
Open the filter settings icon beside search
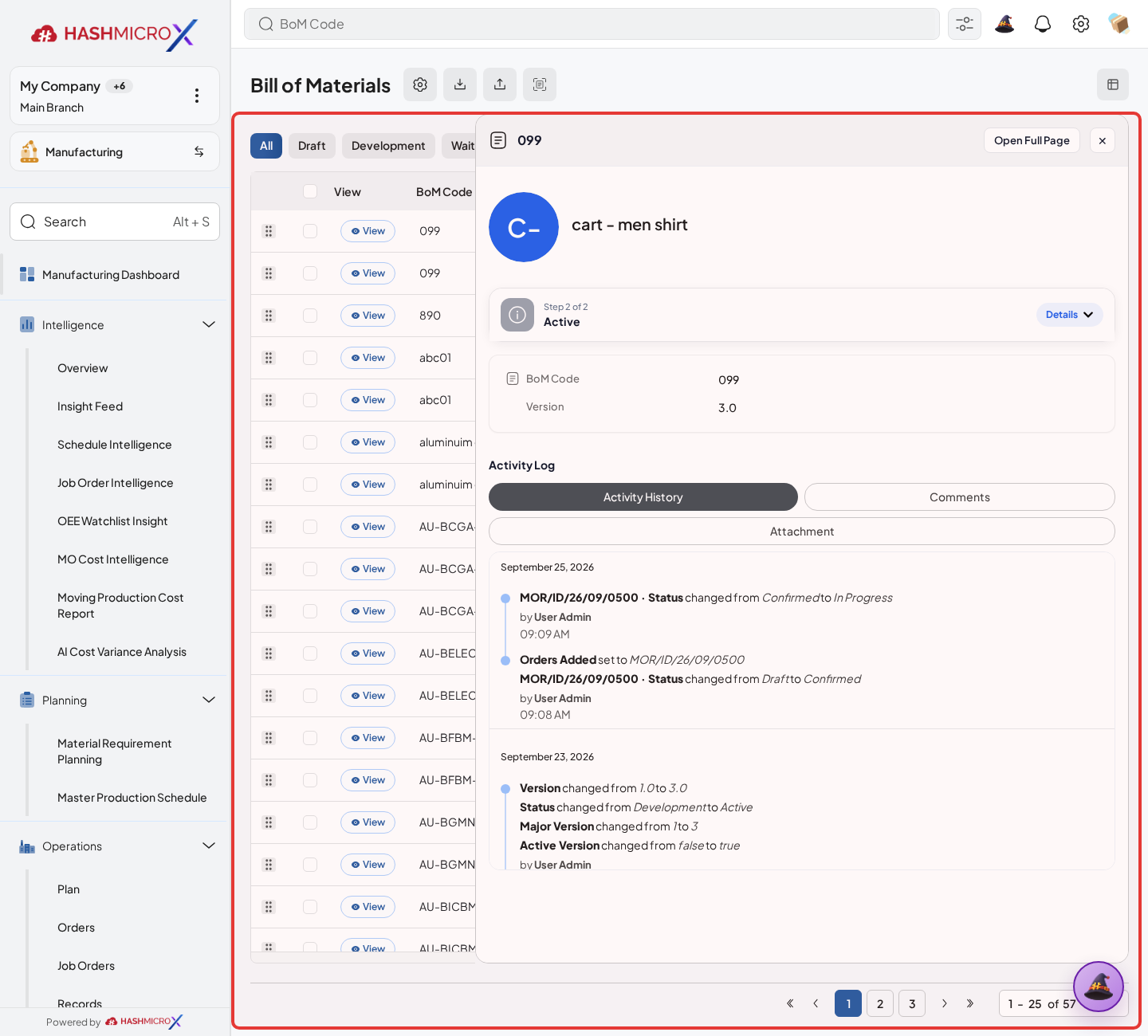click(x=964, y=24)
